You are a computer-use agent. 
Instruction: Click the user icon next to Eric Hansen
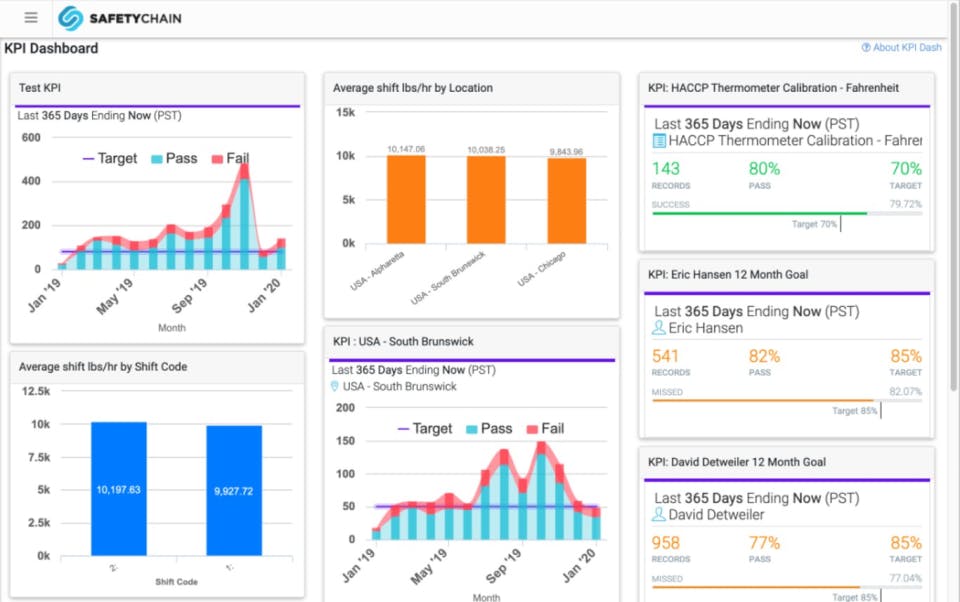pos(659,328)
